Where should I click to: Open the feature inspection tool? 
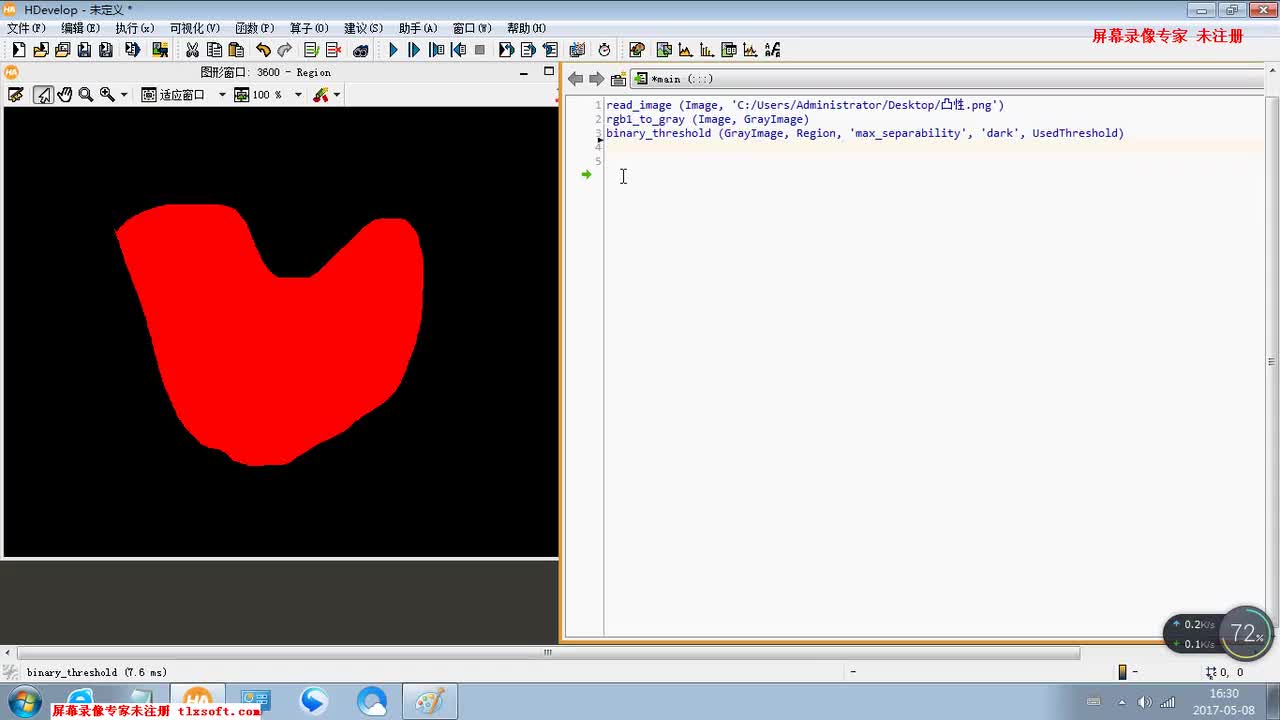(x=729, y=50)
